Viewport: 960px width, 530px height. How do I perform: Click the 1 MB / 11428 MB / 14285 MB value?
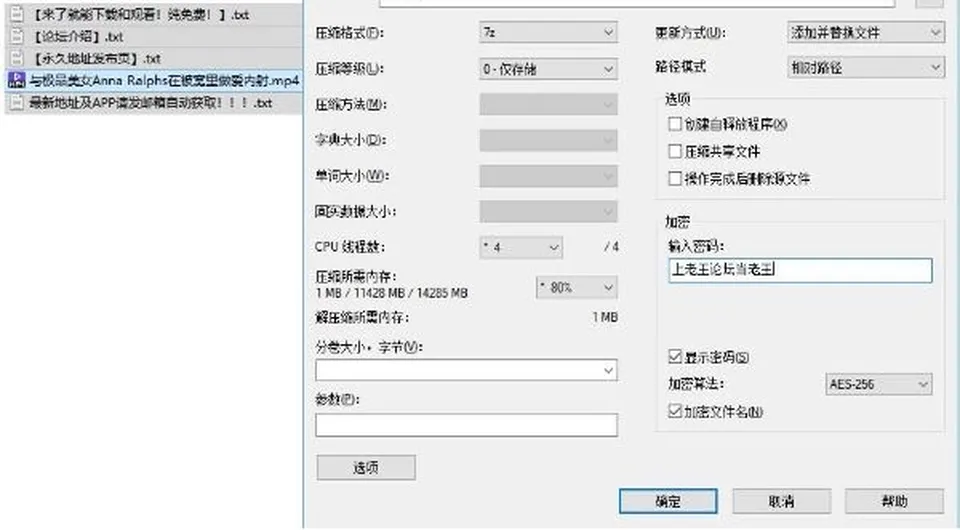[x=392, y=293]
